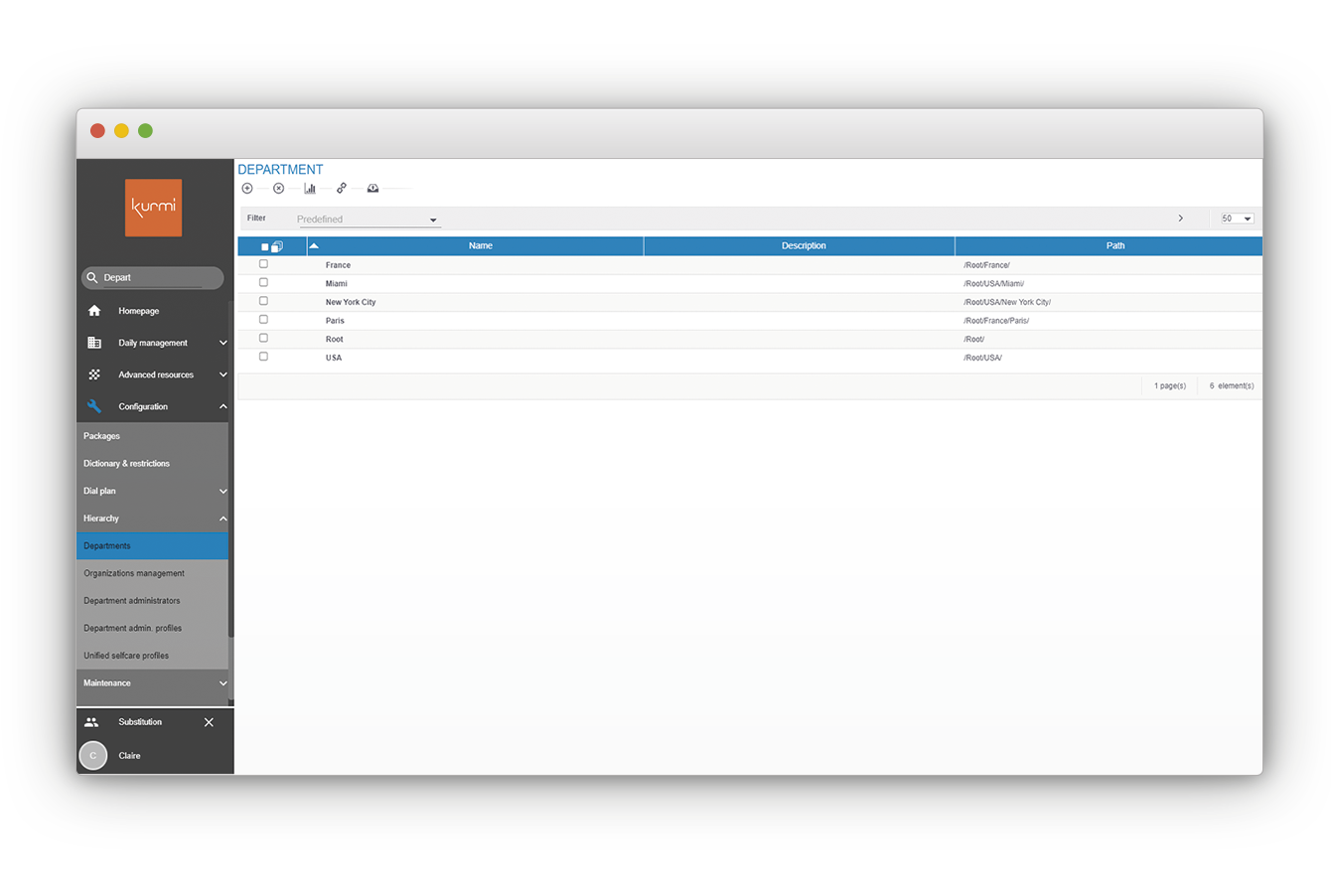
Task: Check the USA row checkbox
Action: pyautogui.click(x=263, y=357)
